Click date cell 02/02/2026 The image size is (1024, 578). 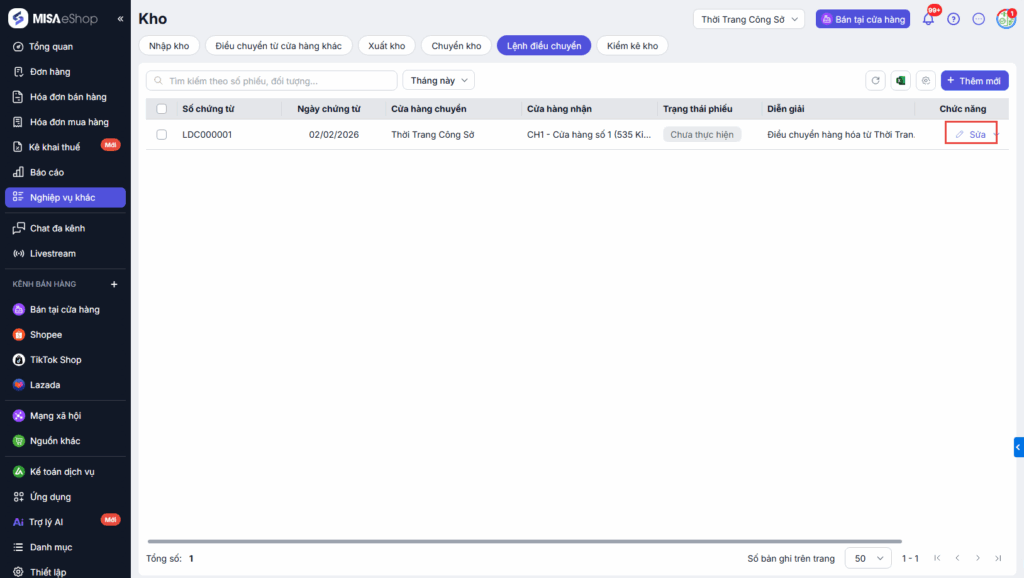pos(334,135)
